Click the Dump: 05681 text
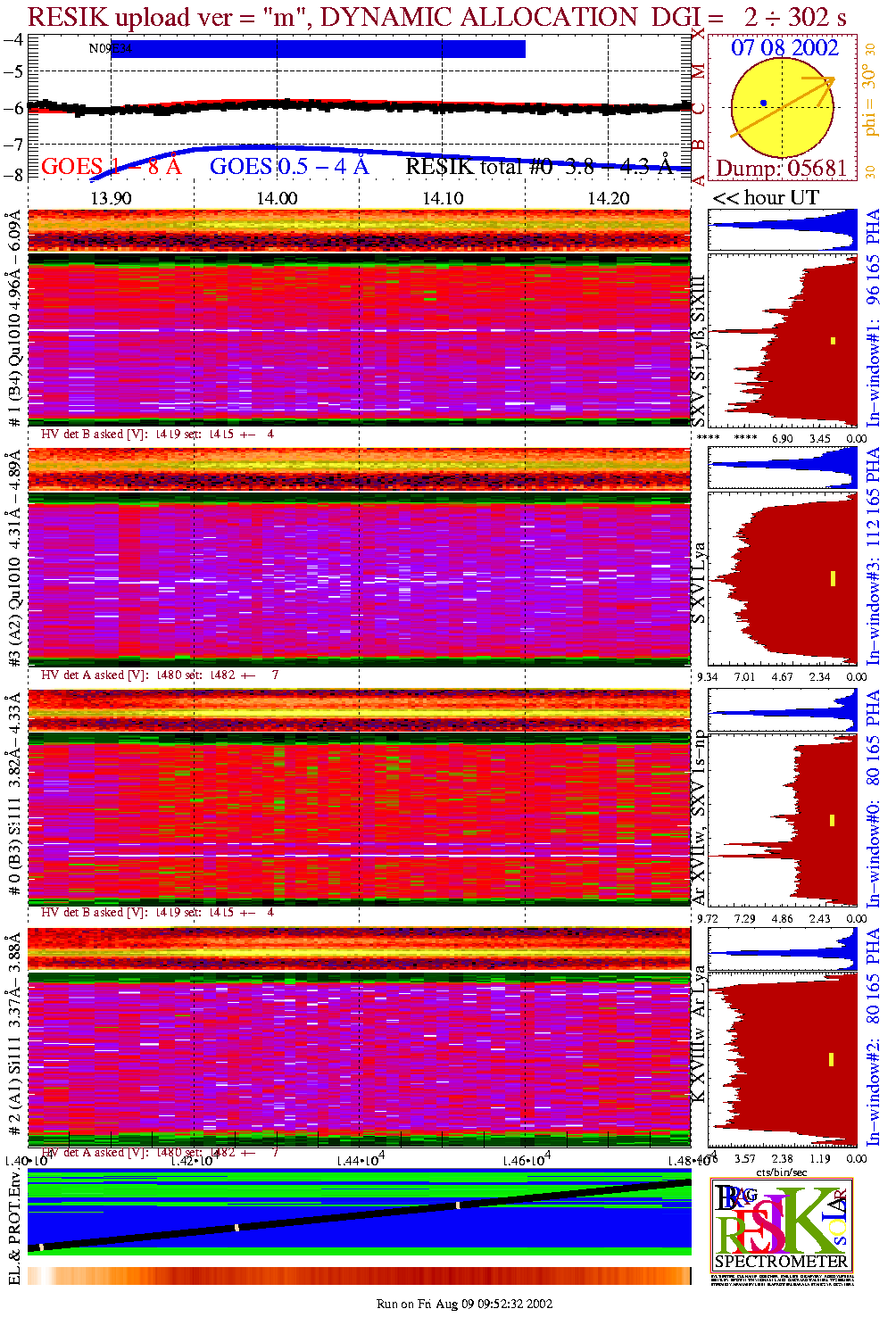The image size is (896, 1317). [781, 169]
